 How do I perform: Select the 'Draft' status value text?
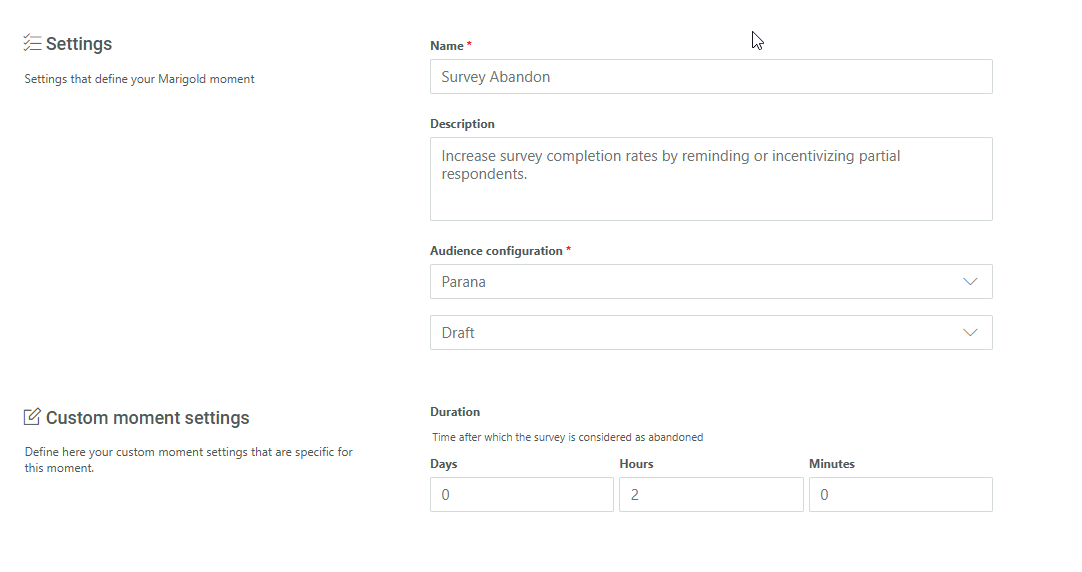tap(458, 333)
